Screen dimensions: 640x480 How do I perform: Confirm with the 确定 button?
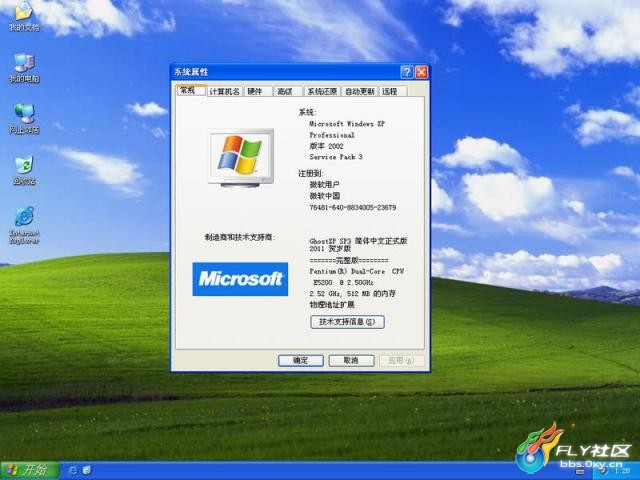tap(301, 360)
